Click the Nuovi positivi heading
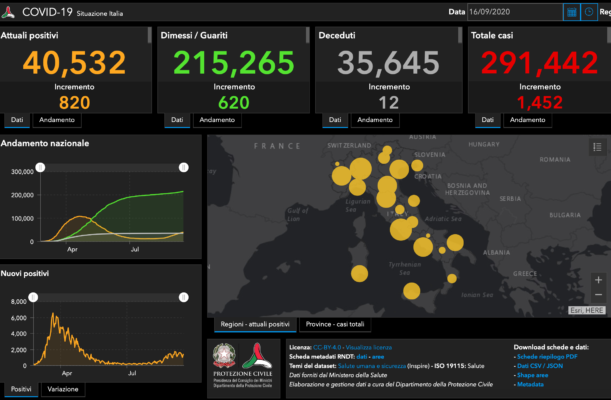Viewport: 611px width, 400px height. coord(25,274)
